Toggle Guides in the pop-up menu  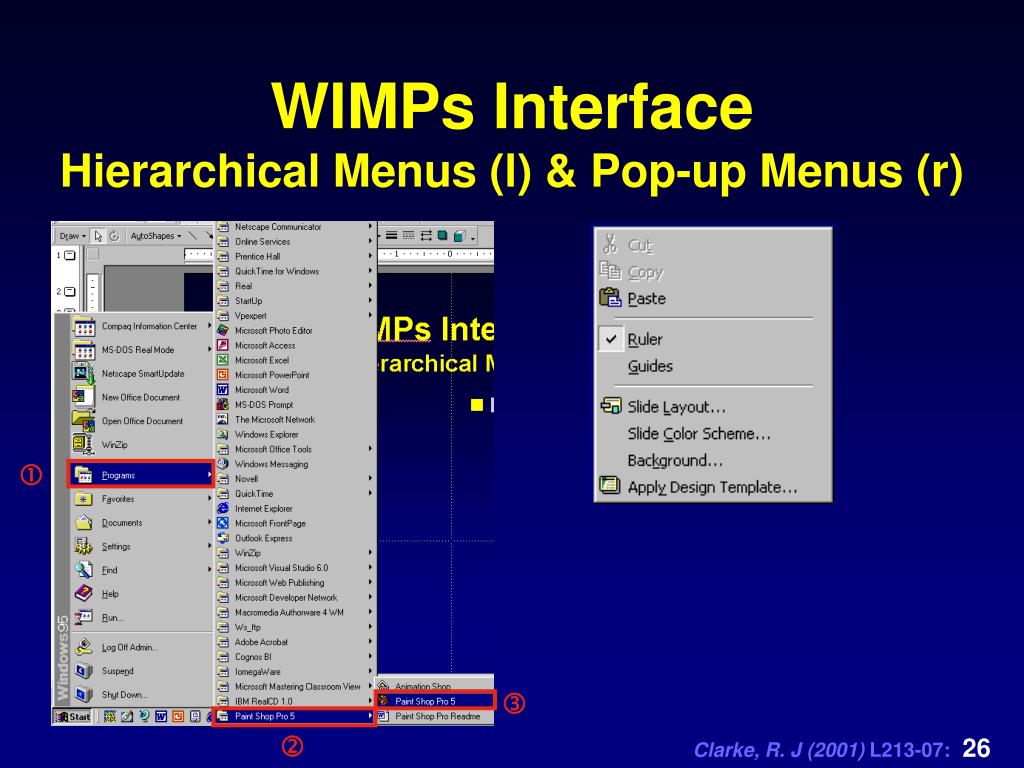pos(712,366)
